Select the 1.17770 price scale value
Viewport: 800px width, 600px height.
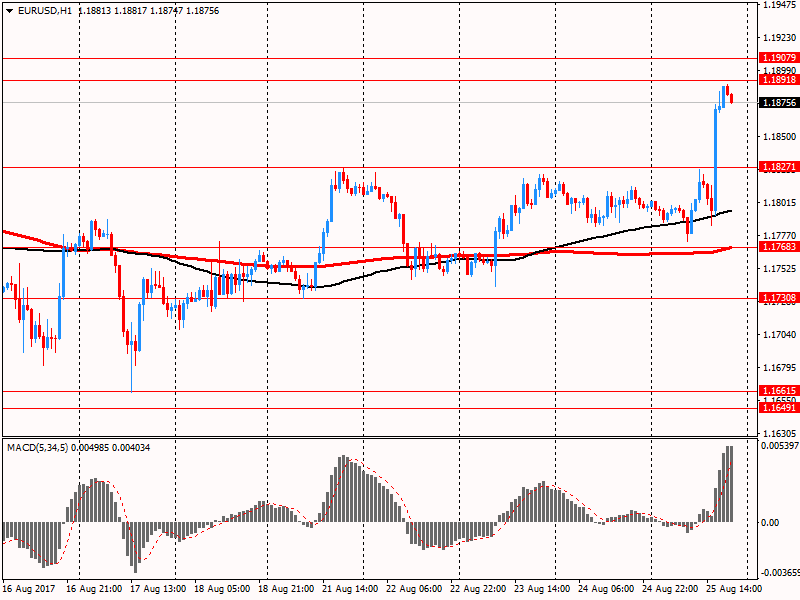(x=780, y=236)
